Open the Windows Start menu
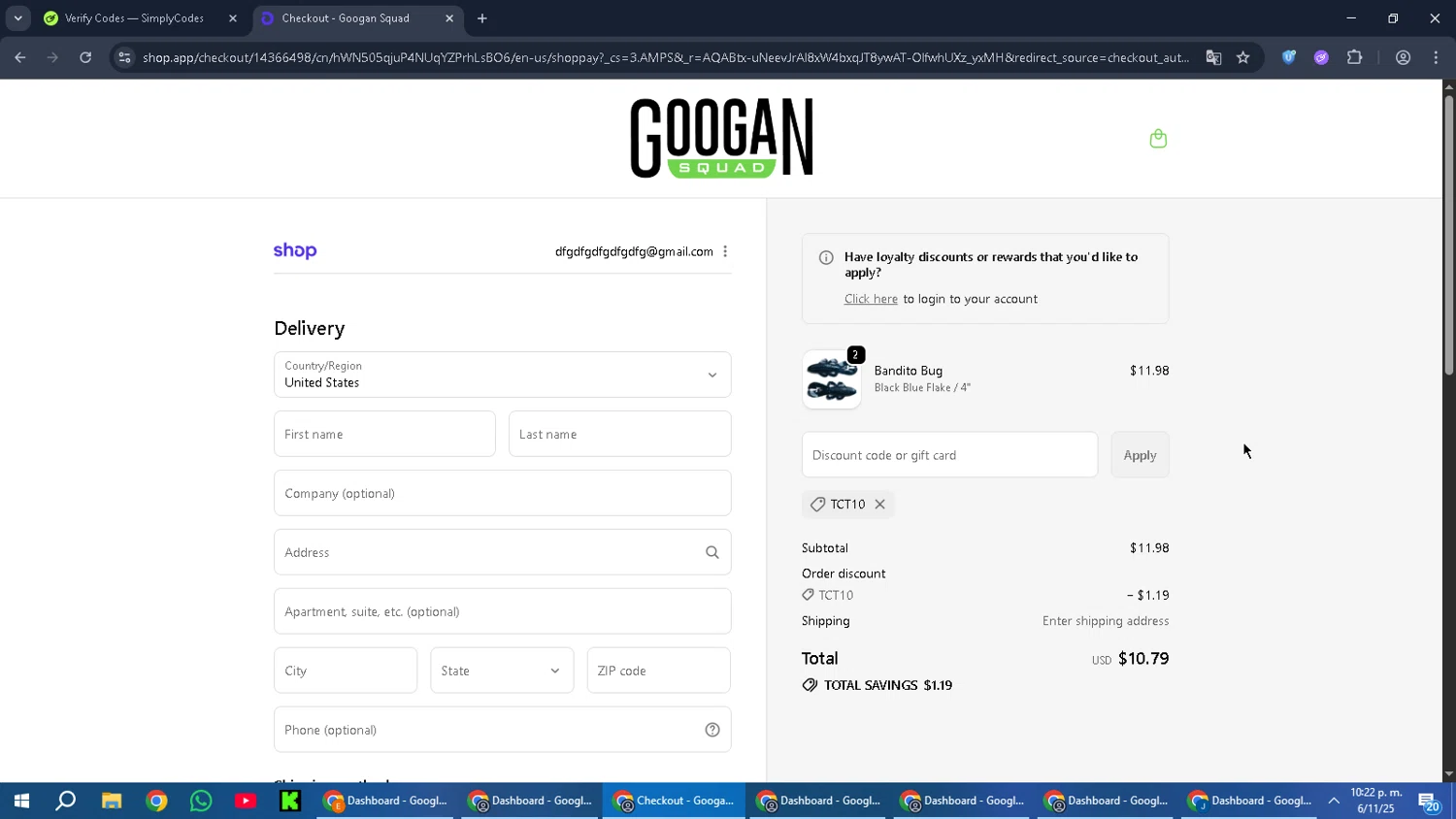1456x819 pixels. click(21, 801)
